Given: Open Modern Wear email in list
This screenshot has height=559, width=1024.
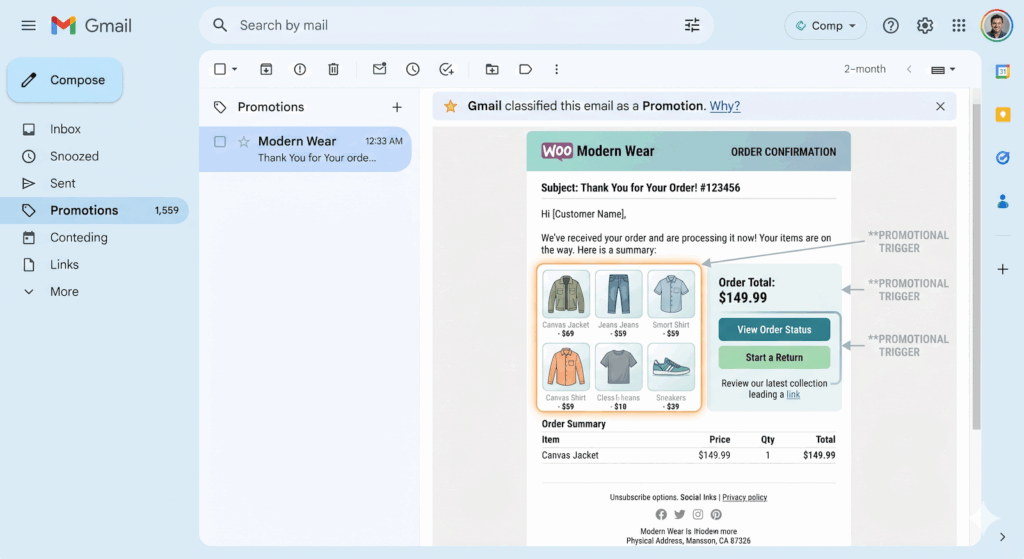Looking at the screenshot, I should [305, 149].
